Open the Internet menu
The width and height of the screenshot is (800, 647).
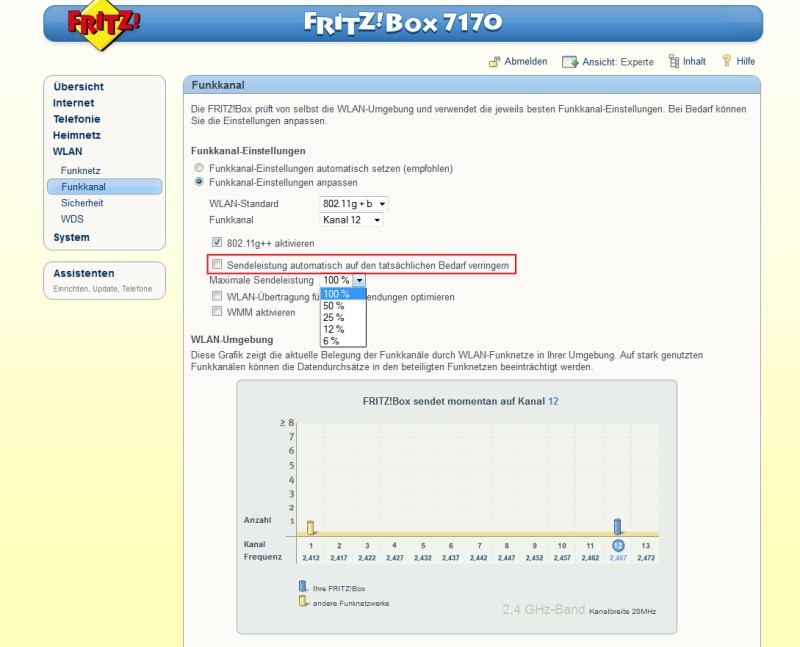[x=73, y=103]
